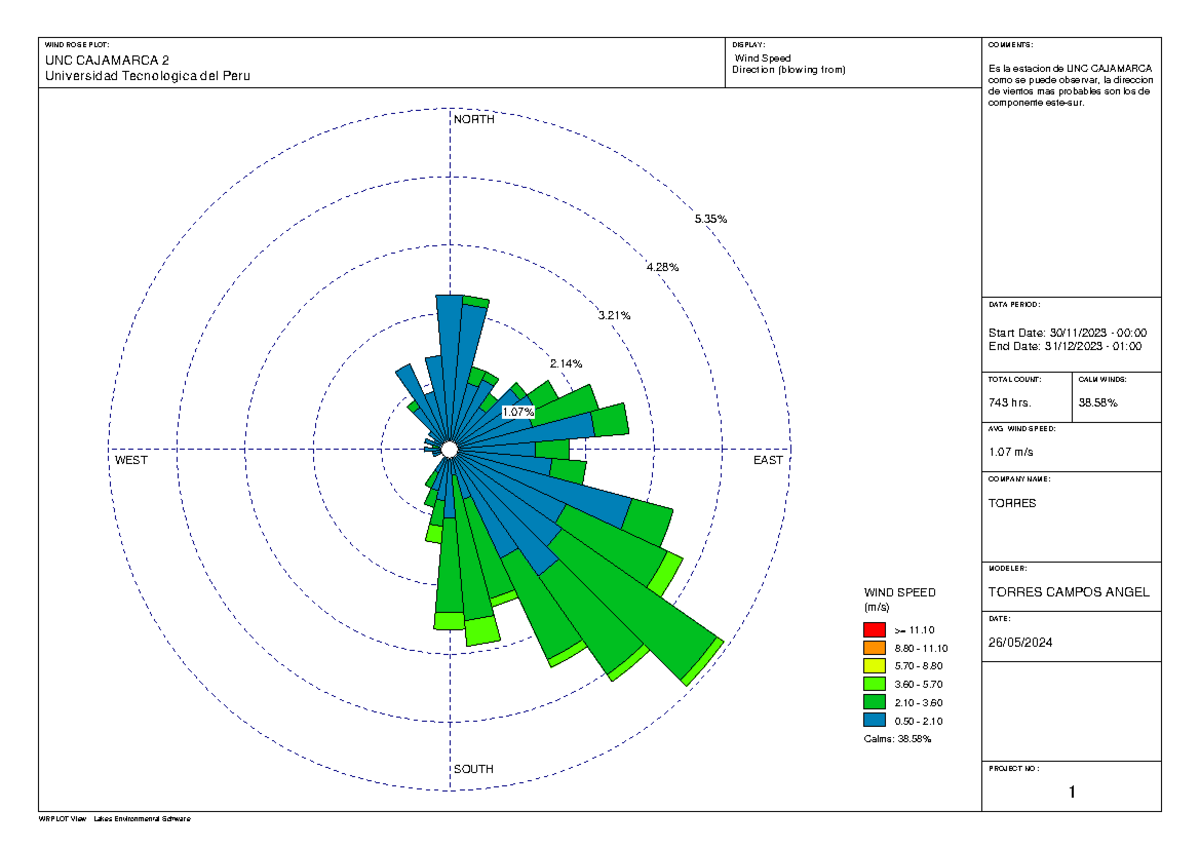Click the Calms: 38.58% legend label
Image resolution: width=1200 pixels, height=849 pixels.
click(896, 740)
